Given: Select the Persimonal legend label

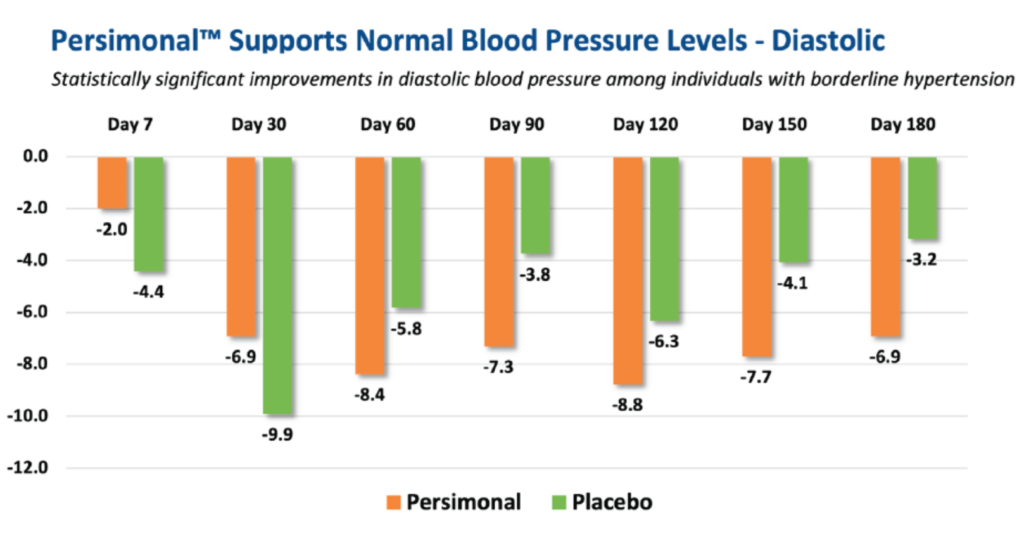Looking at the screenshot, I should coord(464,502).
